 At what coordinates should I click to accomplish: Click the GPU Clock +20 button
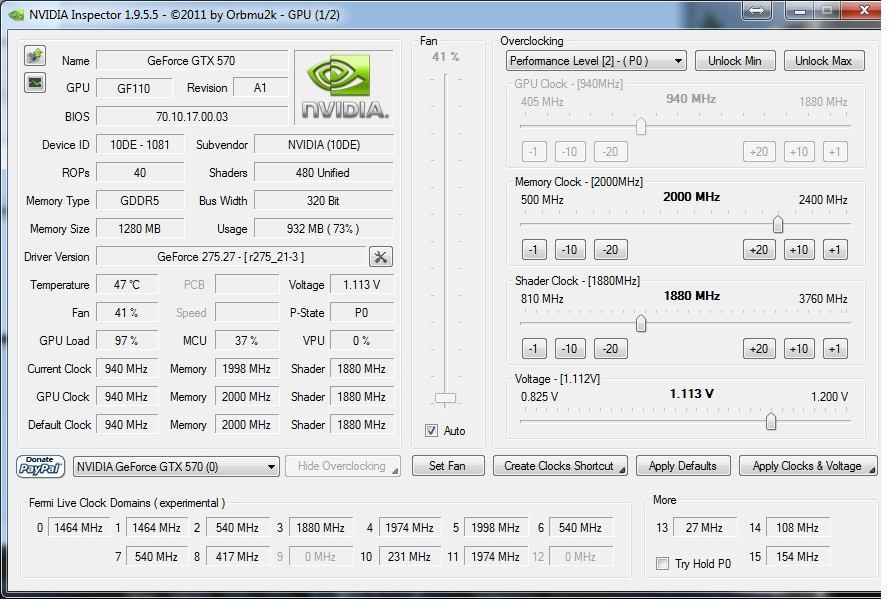759,152
